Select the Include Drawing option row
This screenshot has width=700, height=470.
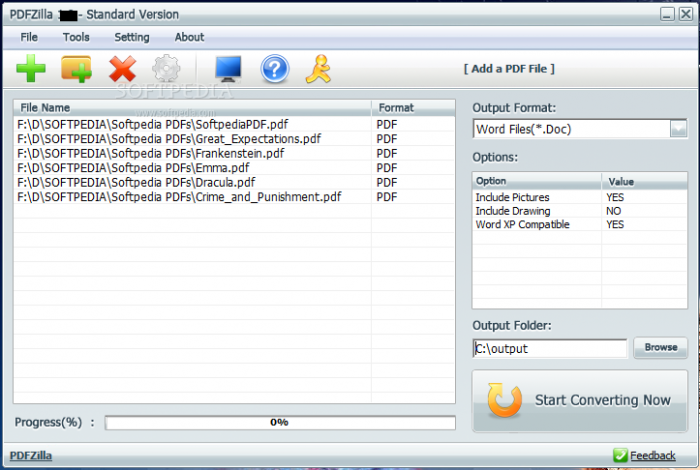tap(579, 211)
